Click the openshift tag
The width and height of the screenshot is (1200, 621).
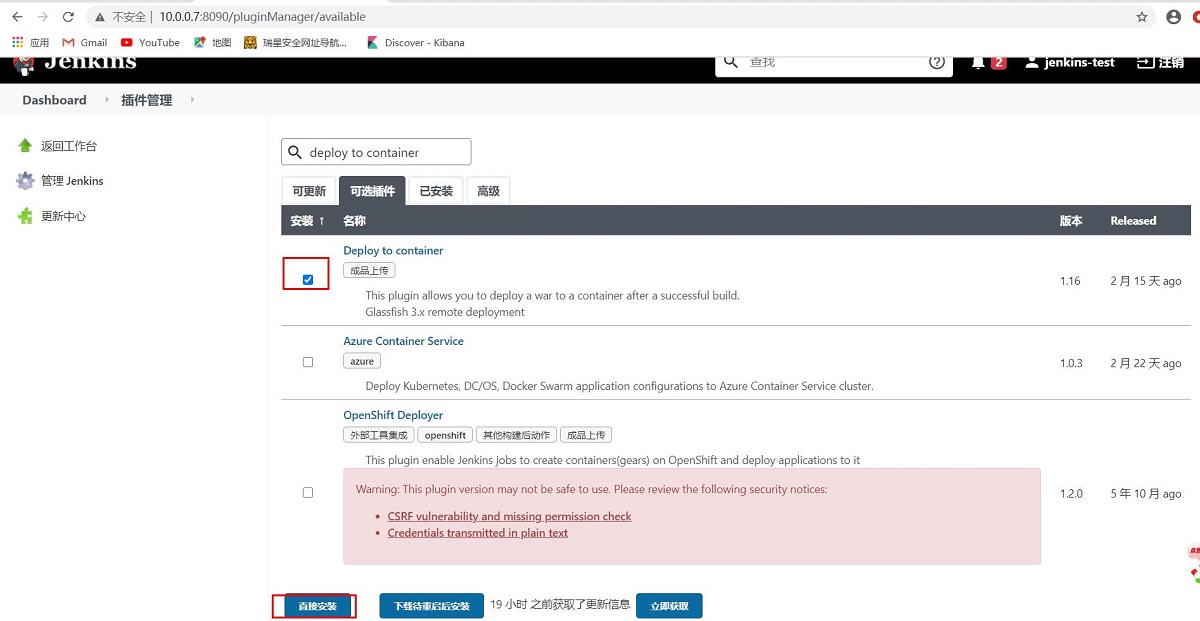pos(445,435)
